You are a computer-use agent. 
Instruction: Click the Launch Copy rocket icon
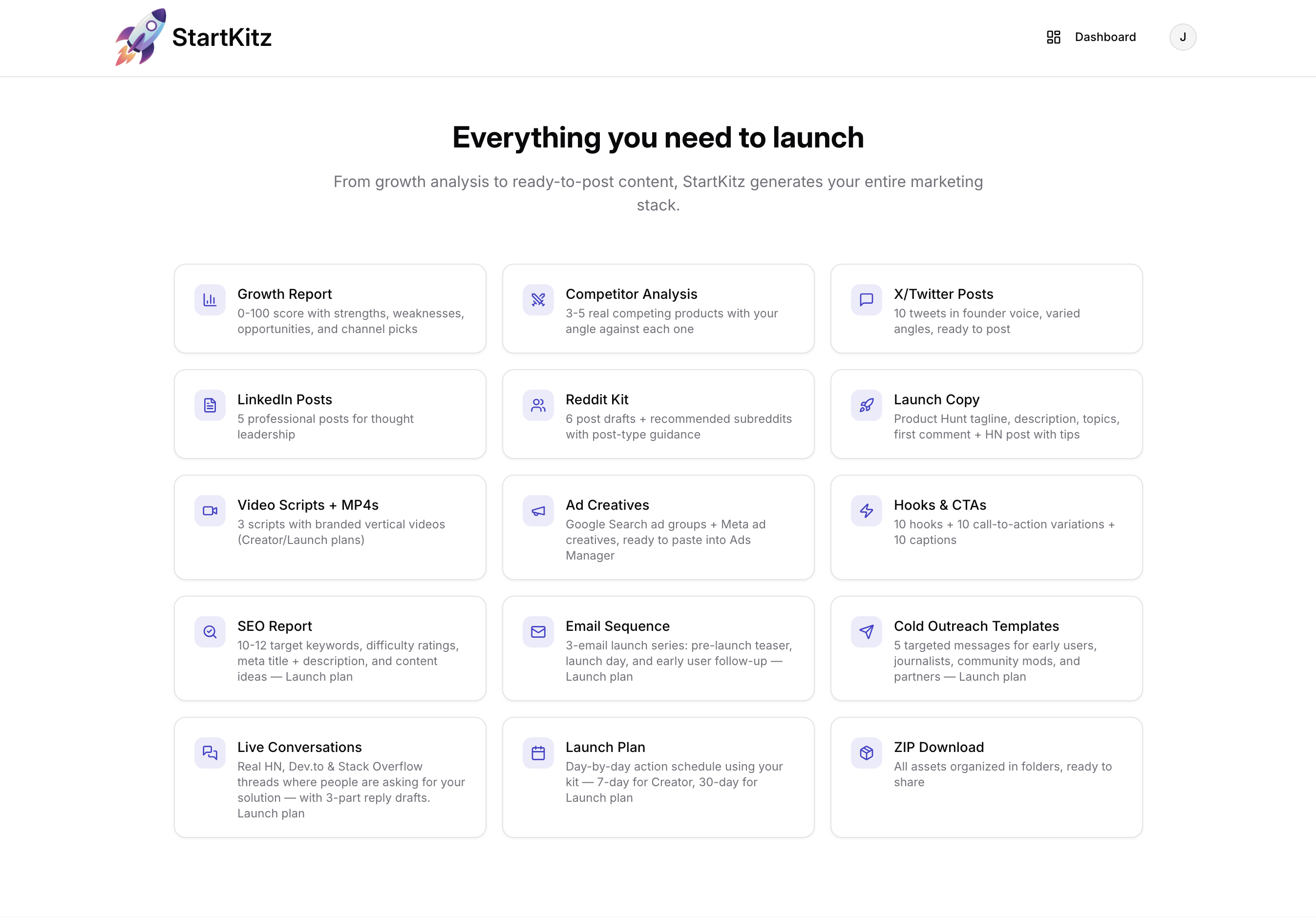866,405
